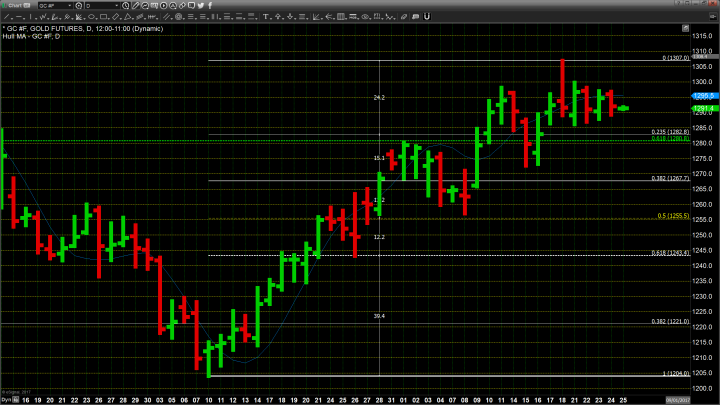Viewport: 720px width, 405px height.
Task: Click the Facebook share icon
Action: 210,6
